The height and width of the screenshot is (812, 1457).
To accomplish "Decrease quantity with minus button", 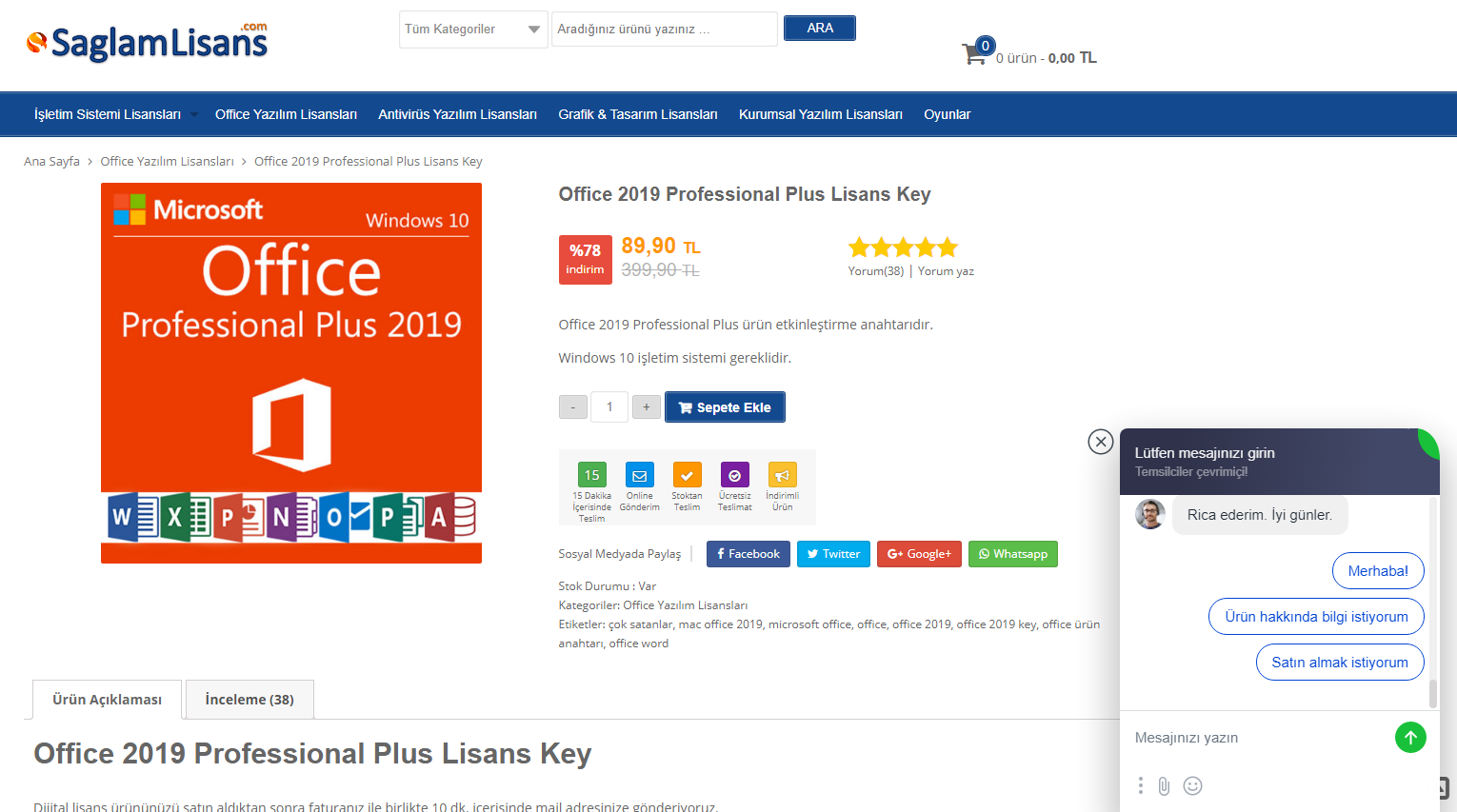I will [x=573, y=407].
